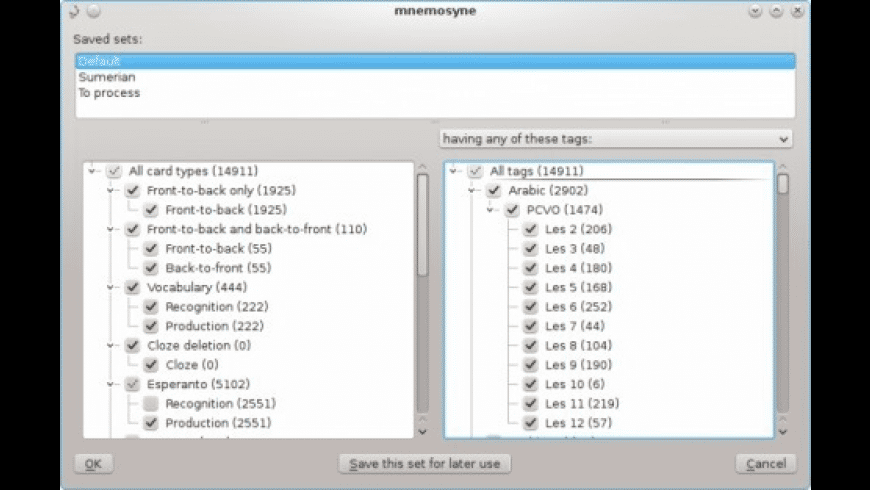Screen dimensions: 870x490
Task: Select the Esperanto (5102) row label
Action: pyautogui.click(x=198, y=384)
